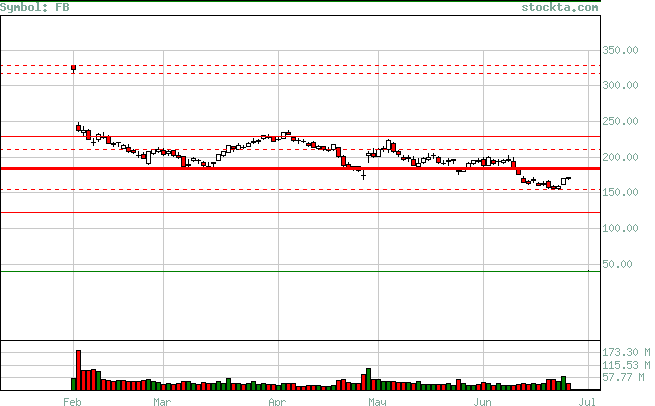Click the 57.77 M volume label
This screenshot has height=406, width=655.
[623, 377]
